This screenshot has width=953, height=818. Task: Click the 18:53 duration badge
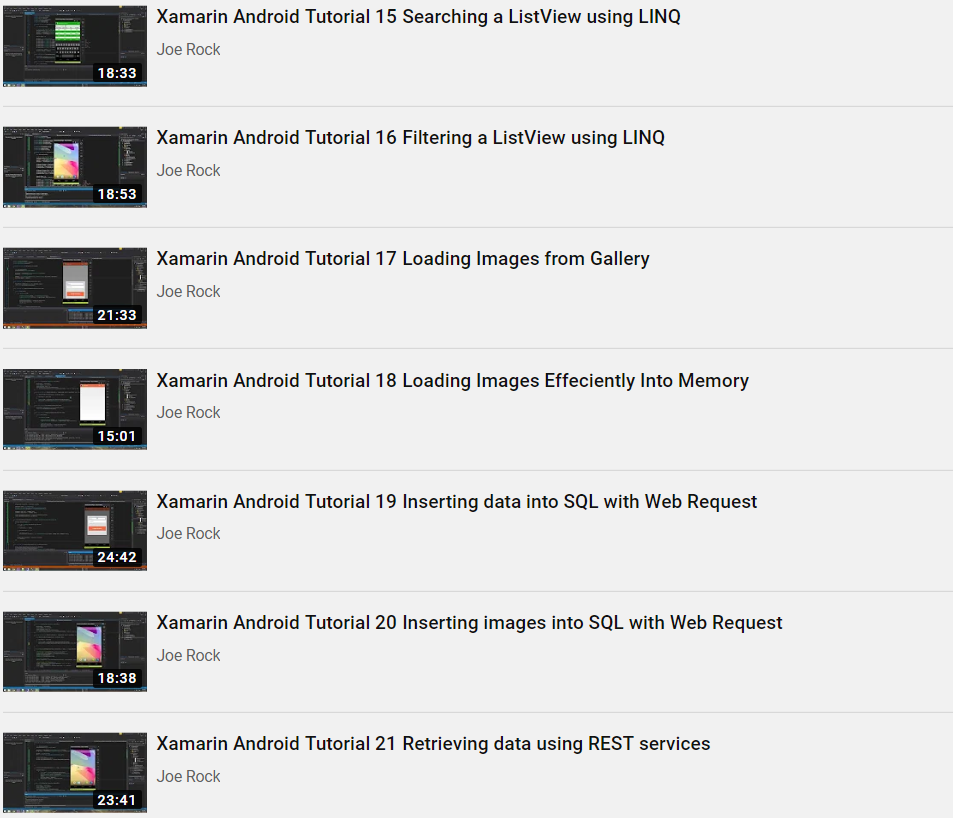tap(117, 194)
